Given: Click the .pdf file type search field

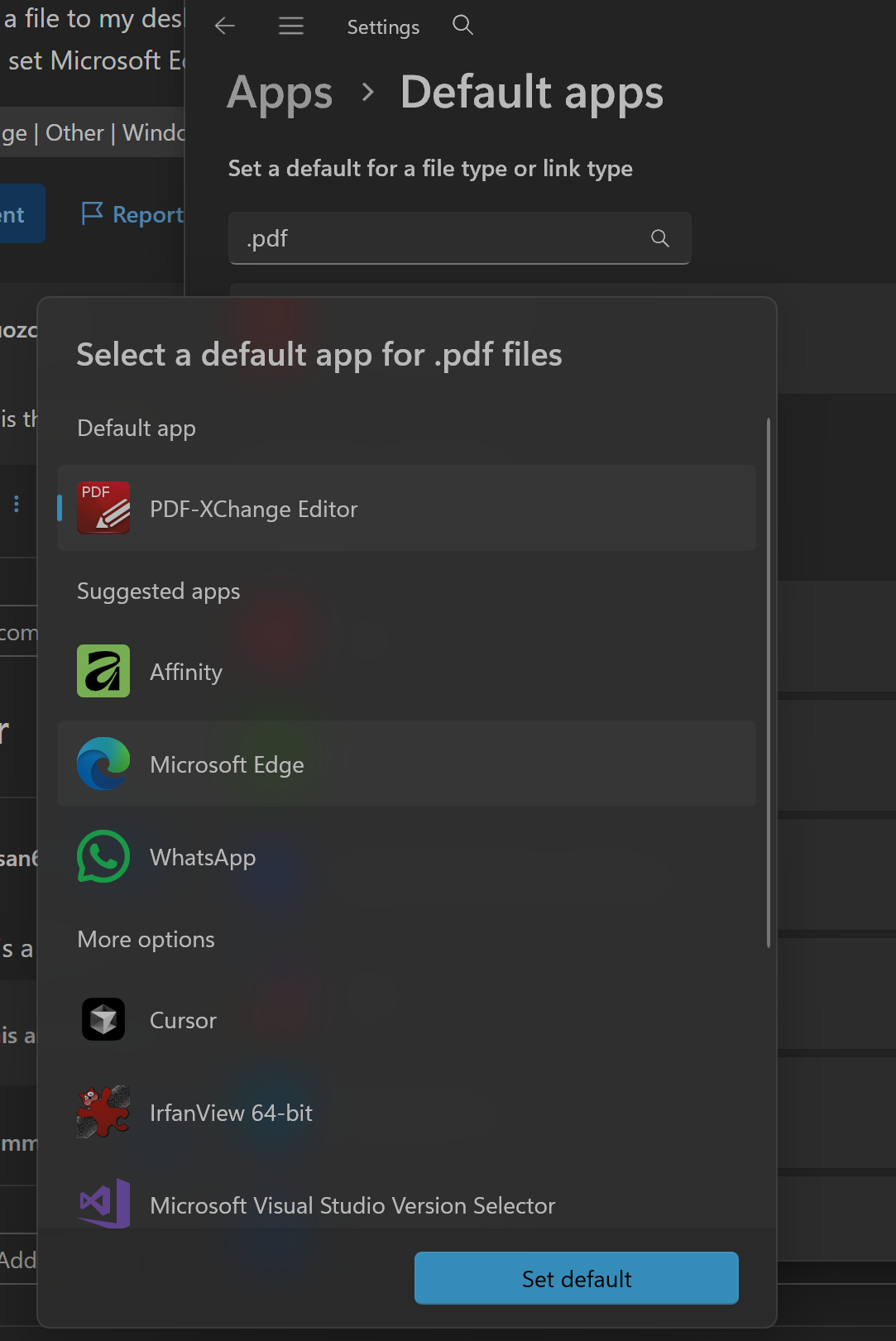Looking at the screenshot, I should pos(459,238).
